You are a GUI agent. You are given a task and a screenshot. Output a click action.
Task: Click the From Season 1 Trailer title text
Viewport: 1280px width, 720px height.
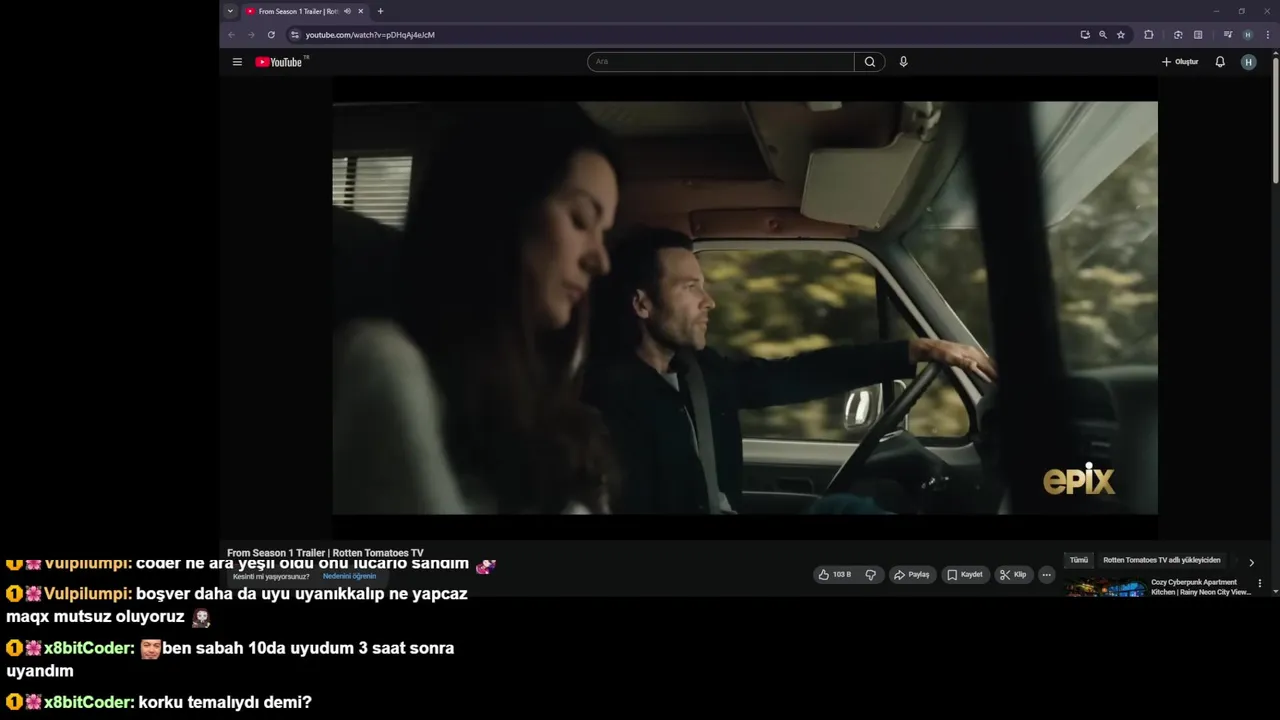coord(325,553)
